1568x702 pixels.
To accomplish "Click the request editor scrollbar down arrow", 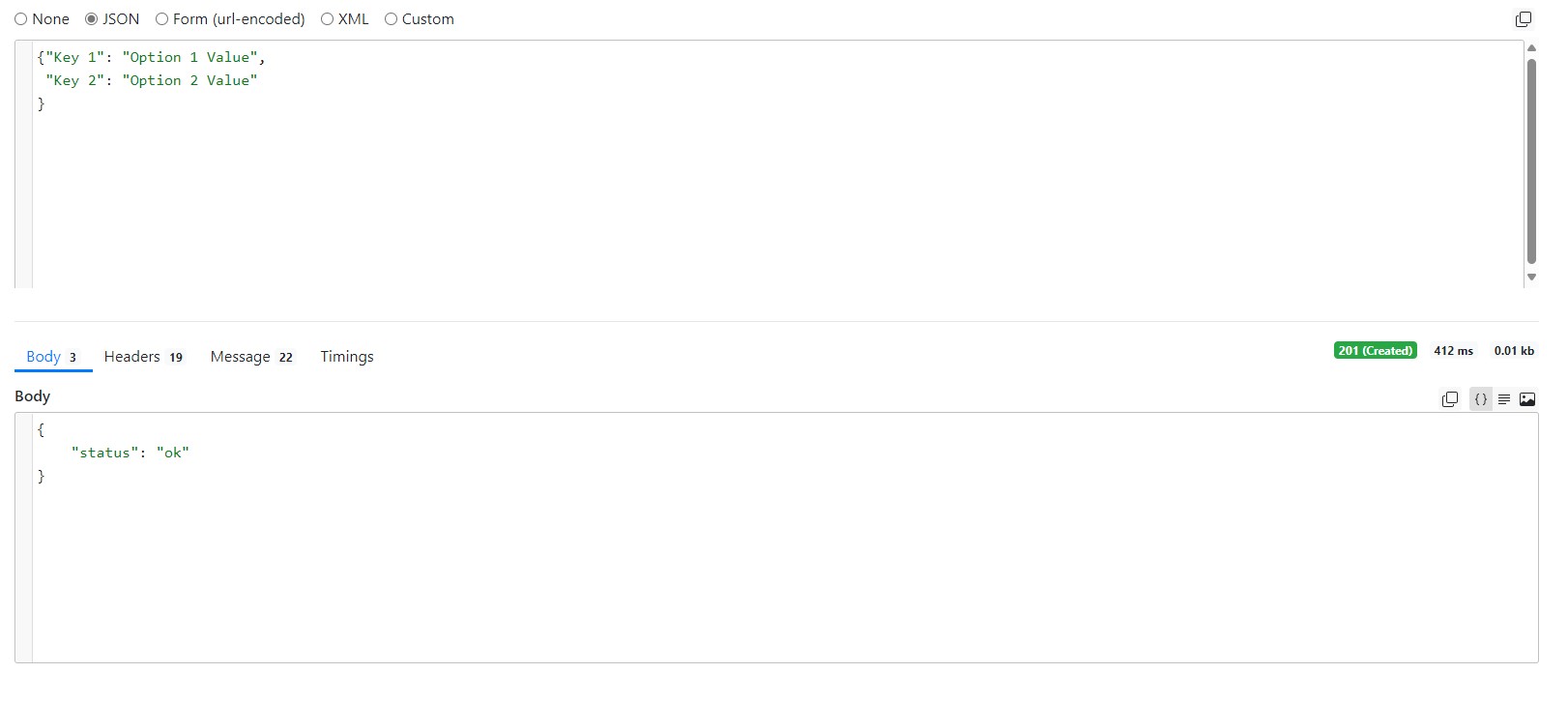I will (1531, 278).
